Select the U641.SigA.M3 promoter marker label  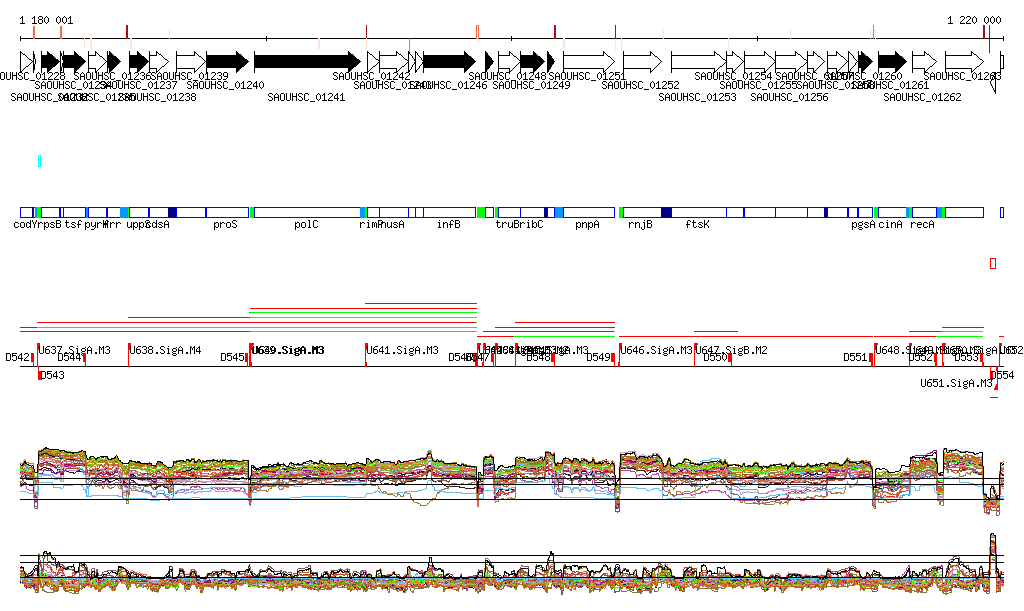[402, 351]
